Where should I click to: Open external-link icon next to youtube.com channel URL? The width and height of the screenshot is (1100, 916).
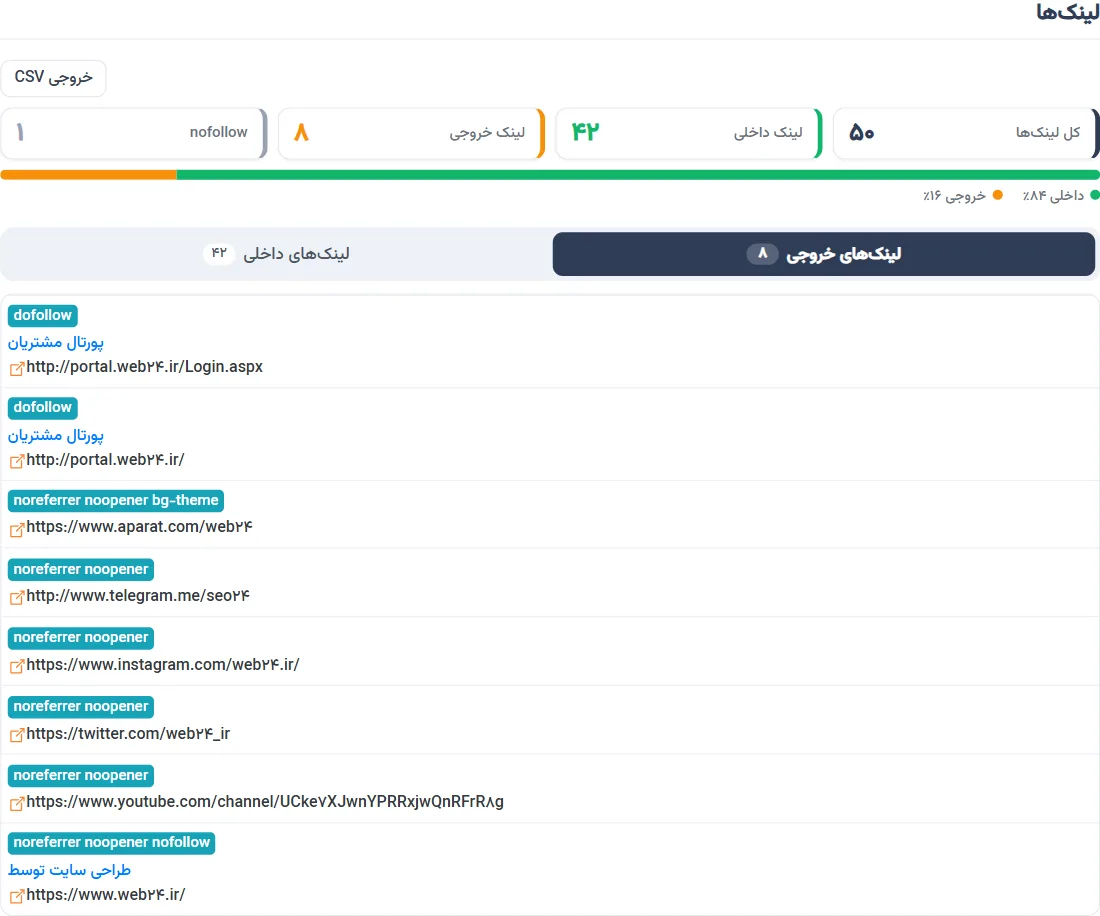click(17, 804)
